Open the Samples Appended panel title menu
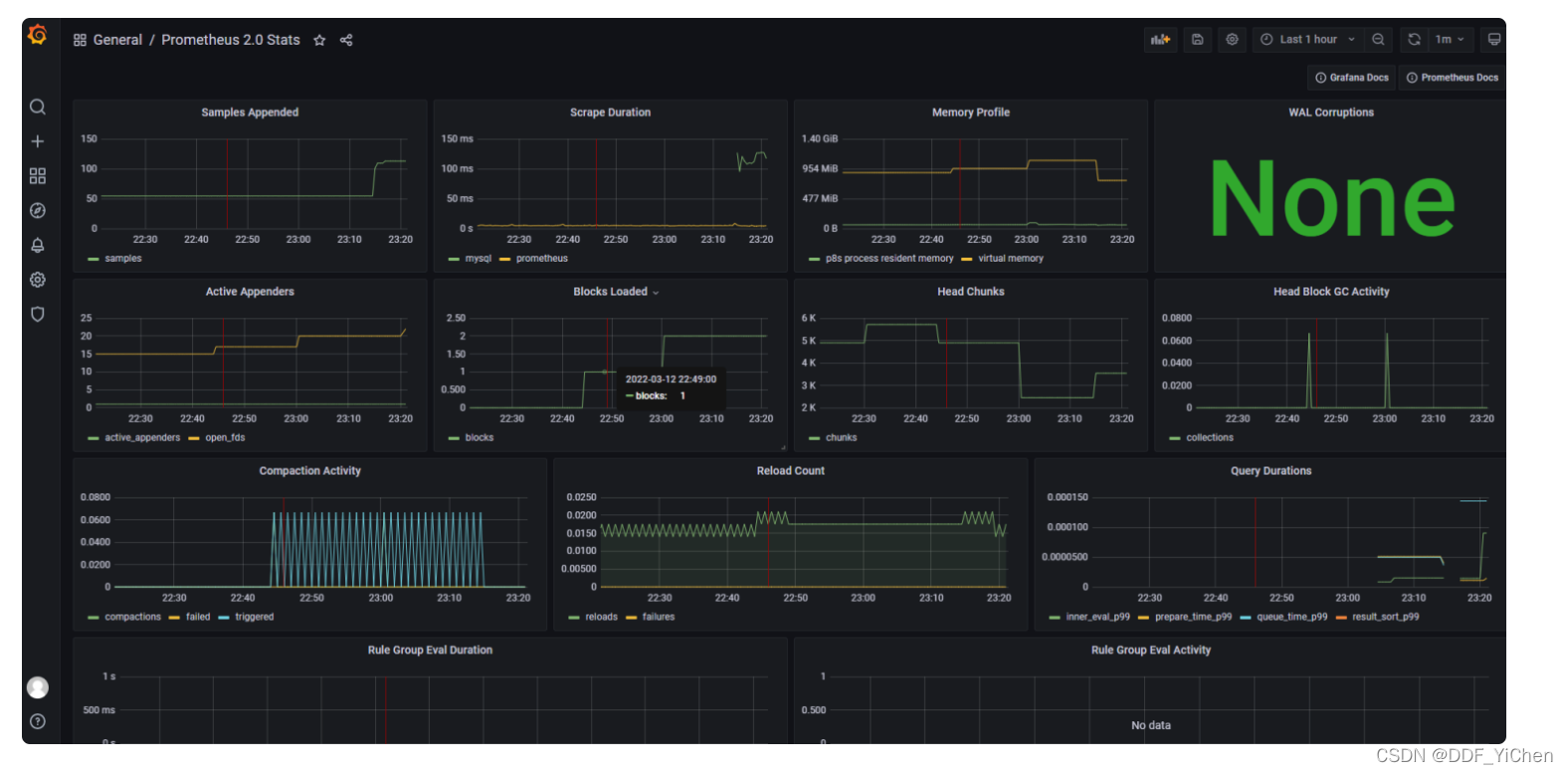 pyautogui.click(x=250, y=112)
